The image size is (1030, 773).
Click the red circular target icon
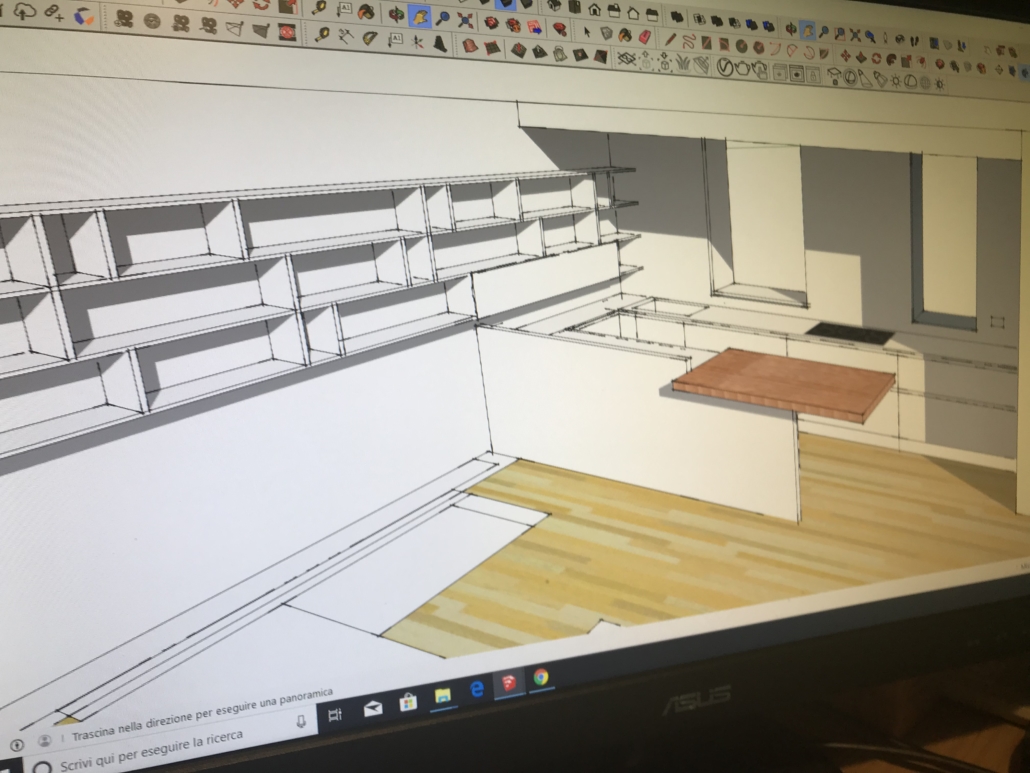pyautogui.click(x=287, y=32)
